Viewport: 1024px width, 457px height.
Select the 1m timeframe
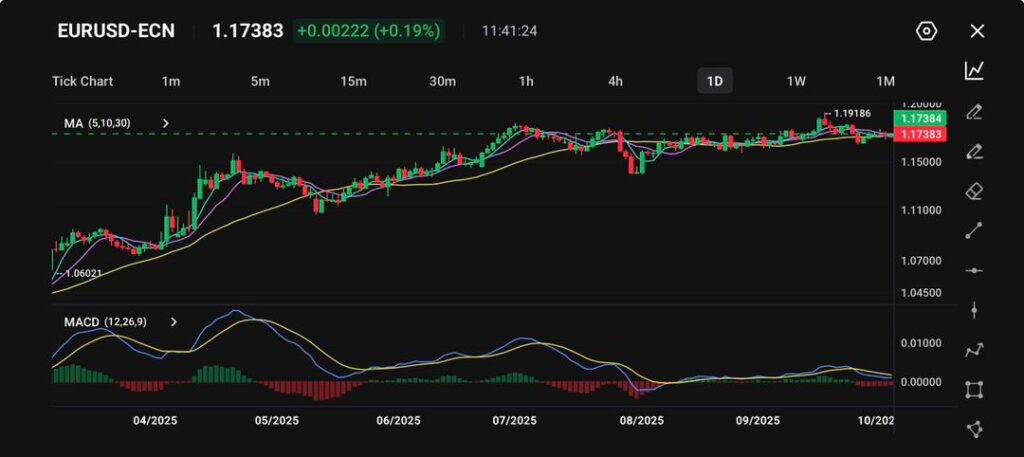pos(171,81)
